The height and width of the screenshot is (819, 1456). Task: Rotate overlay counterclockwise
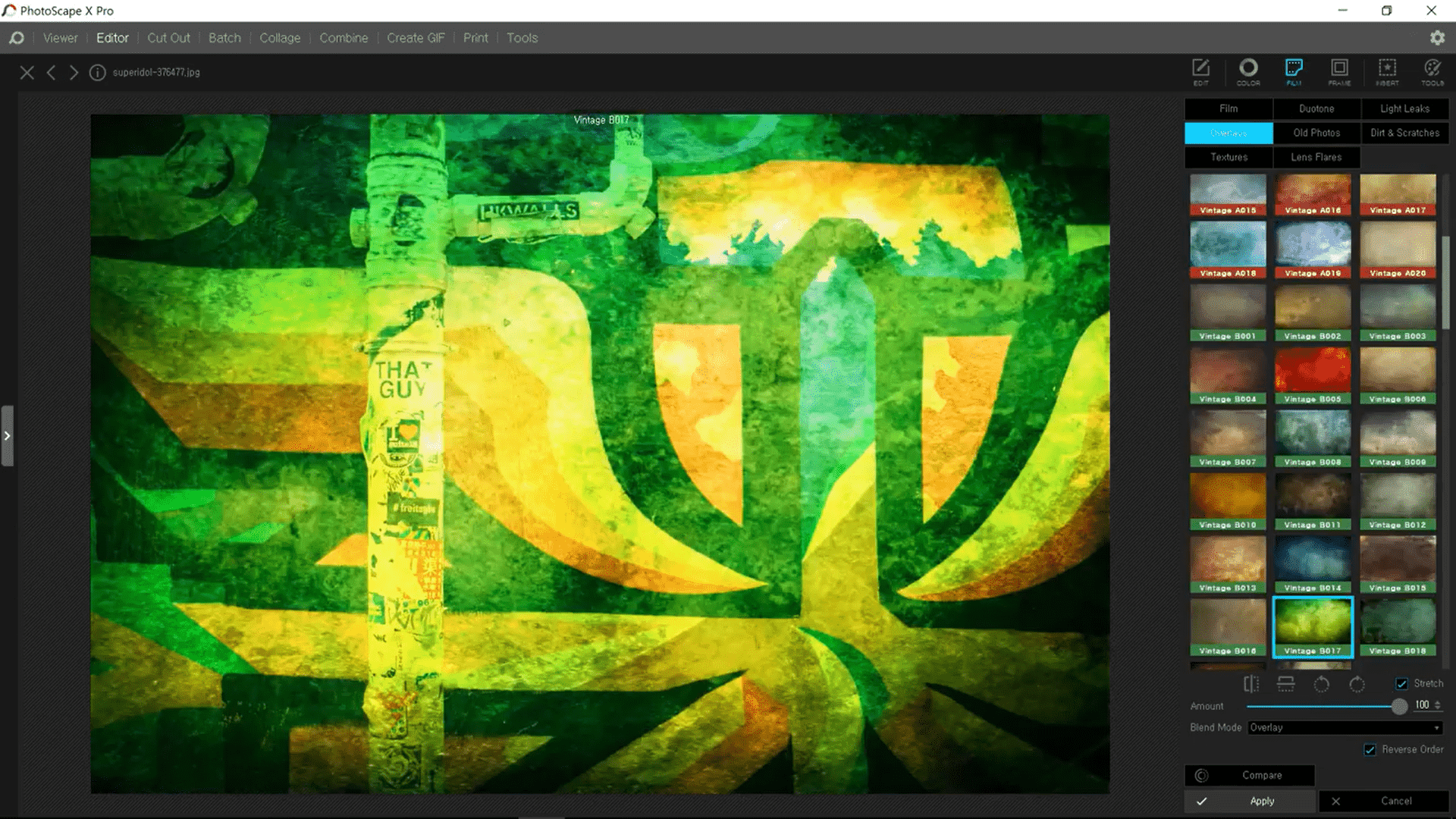coord(1321,684)
